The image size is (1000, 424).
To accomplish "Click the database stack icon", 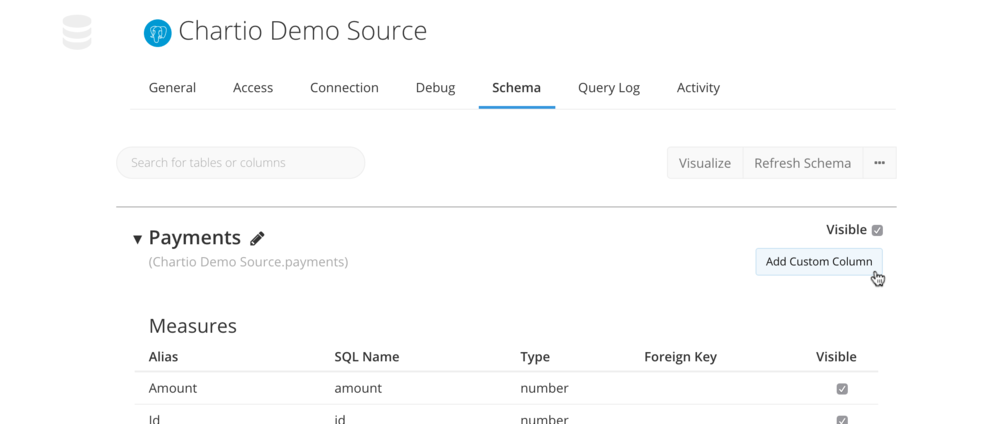I will click(77, 32).
